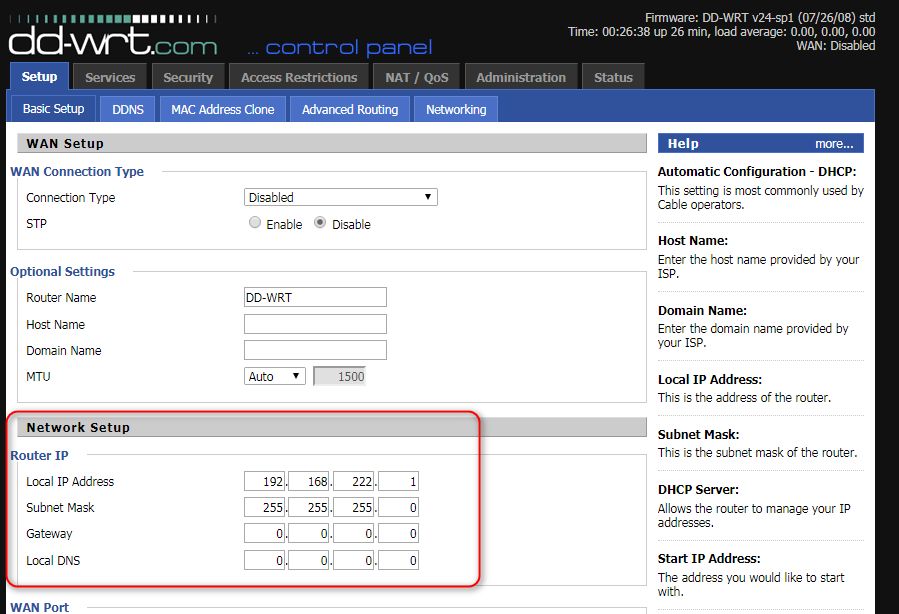Screen dimensions: 899x614
Task: Select the Basic Setup sub-tab
Action: pos(51,108)
